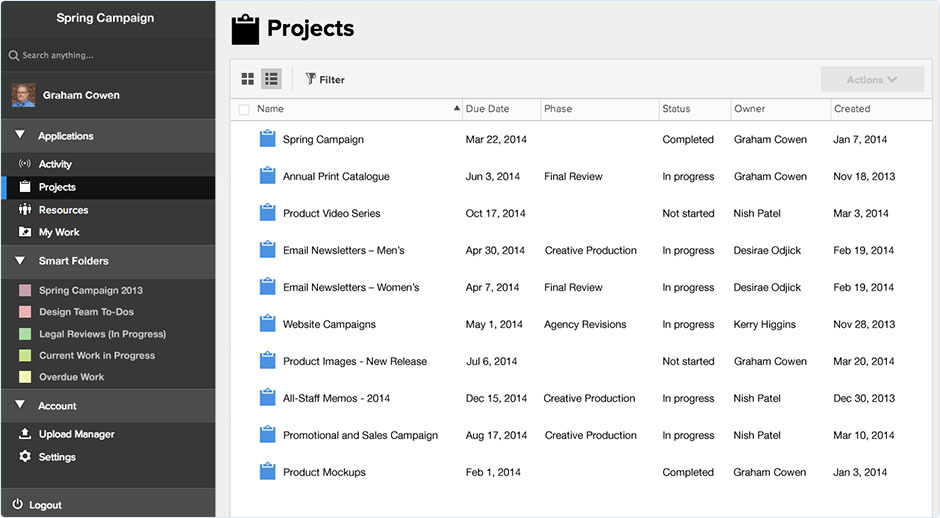Open the Actions dropdown
Screen dimensions: 940x518
pyautogui.click(x=872, y=79)
